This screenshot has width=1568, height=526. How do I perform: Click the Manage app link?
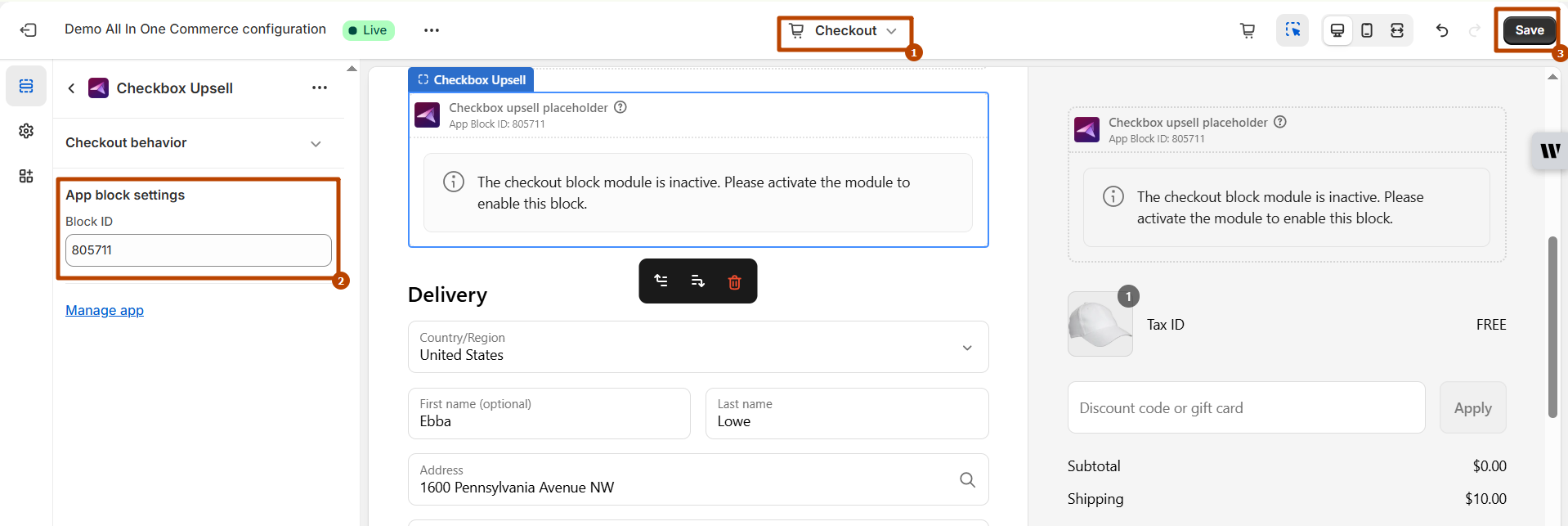point(105,310)
